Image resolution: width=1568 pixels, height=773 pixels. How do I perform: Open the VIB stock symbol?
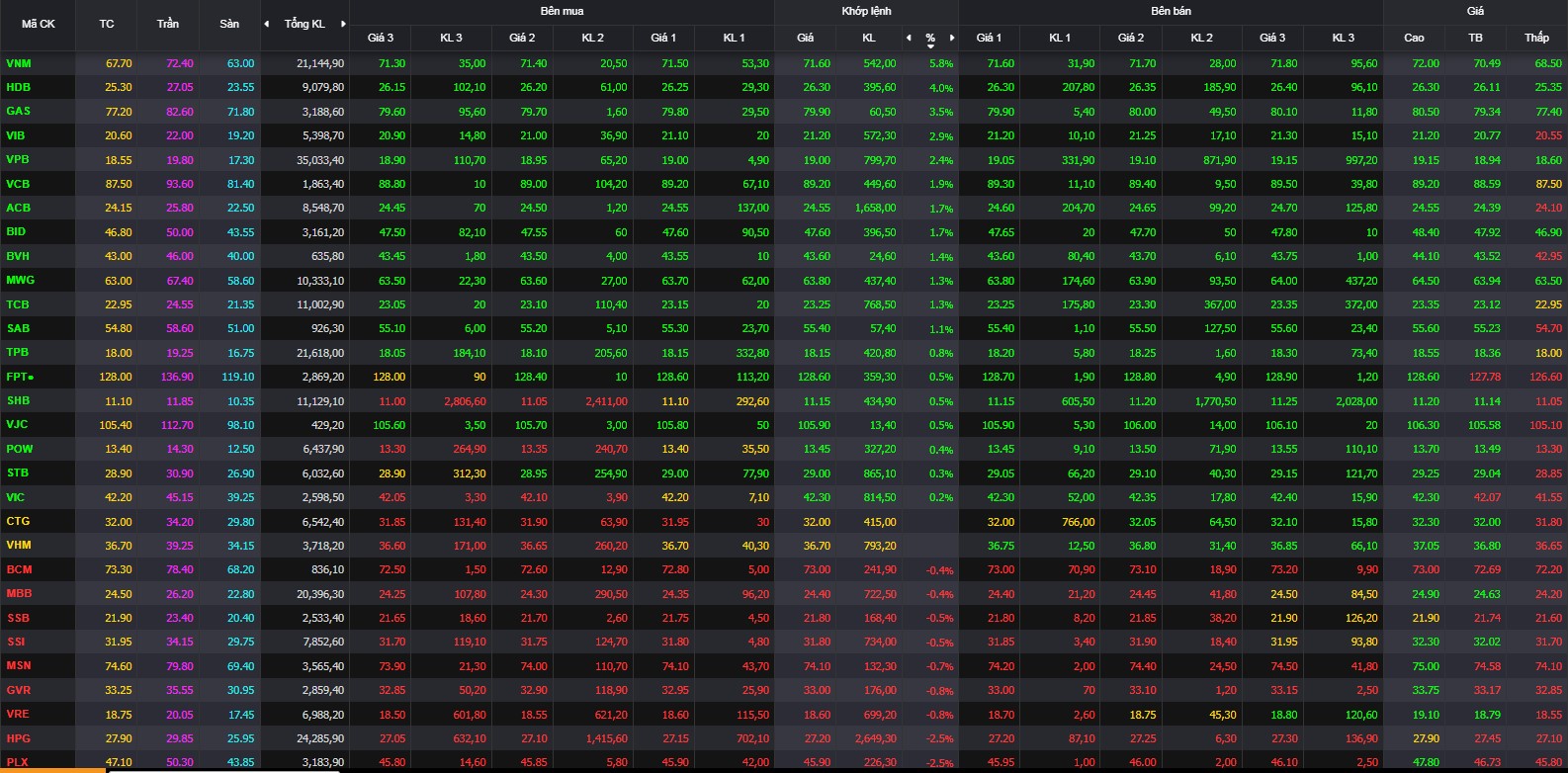pyautogui.click(x=16, y=135)
